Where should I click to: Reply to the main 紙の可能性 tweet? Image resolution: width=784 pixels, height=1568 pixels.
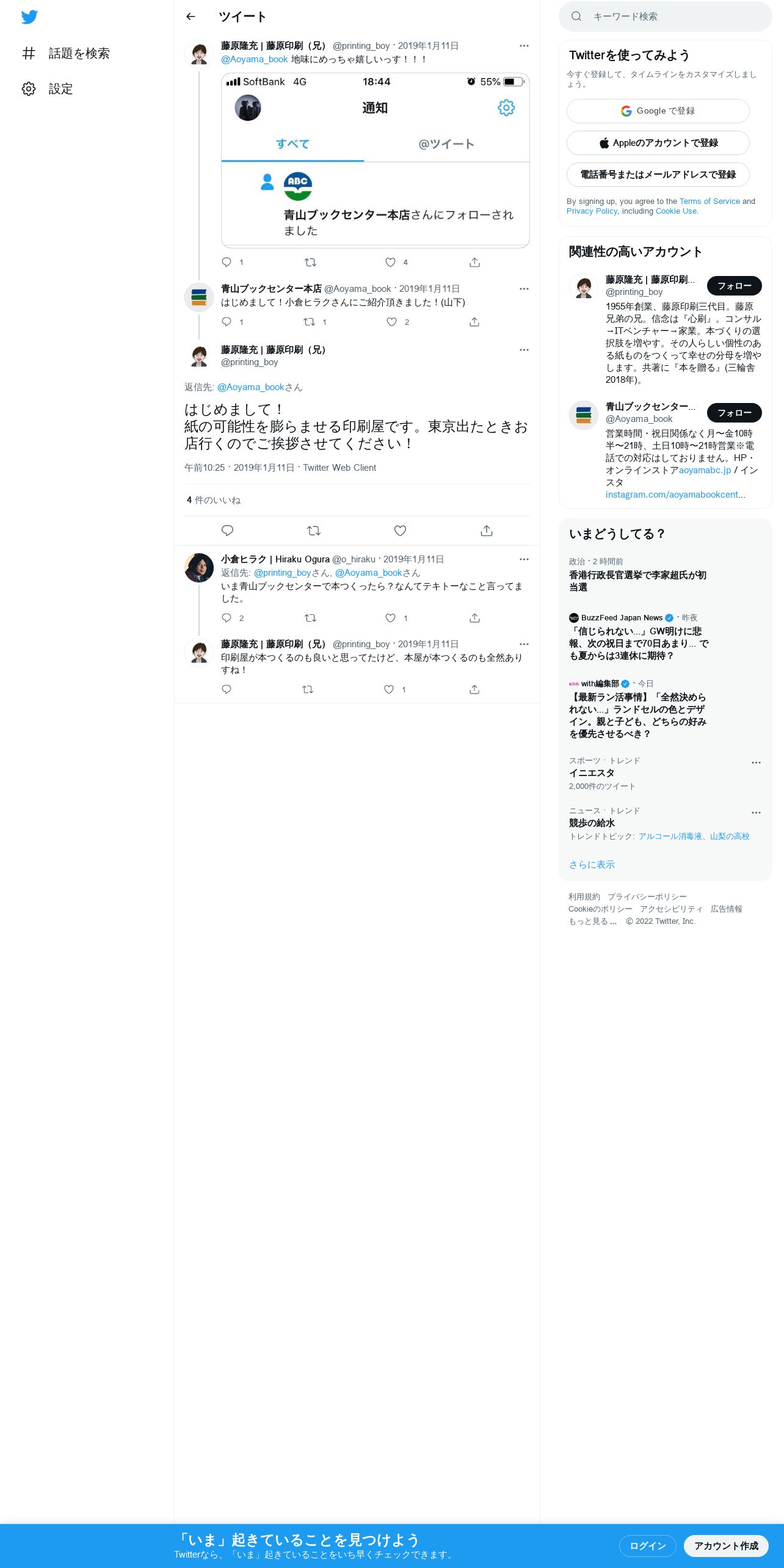pyautogui.click(x=227, y=531)
